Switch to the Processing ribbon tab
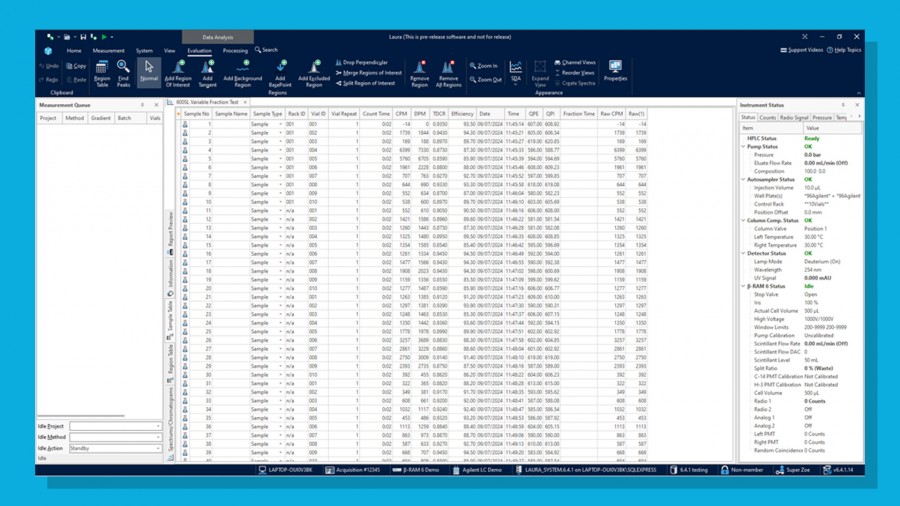 (235, 50)
